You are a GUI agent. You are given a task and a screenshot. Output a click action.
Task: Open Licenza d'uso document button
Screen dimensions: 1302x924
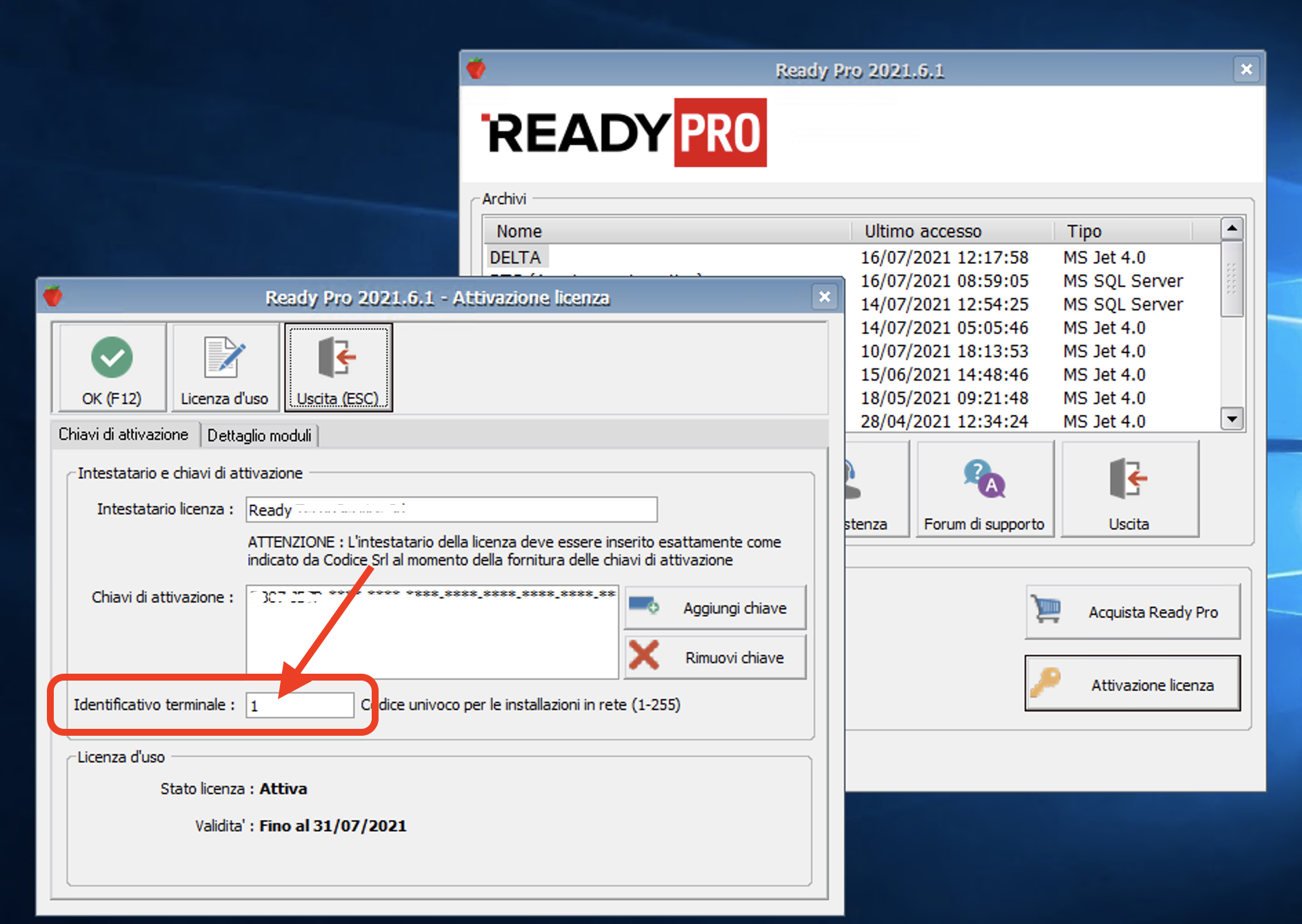pos(224,368)
